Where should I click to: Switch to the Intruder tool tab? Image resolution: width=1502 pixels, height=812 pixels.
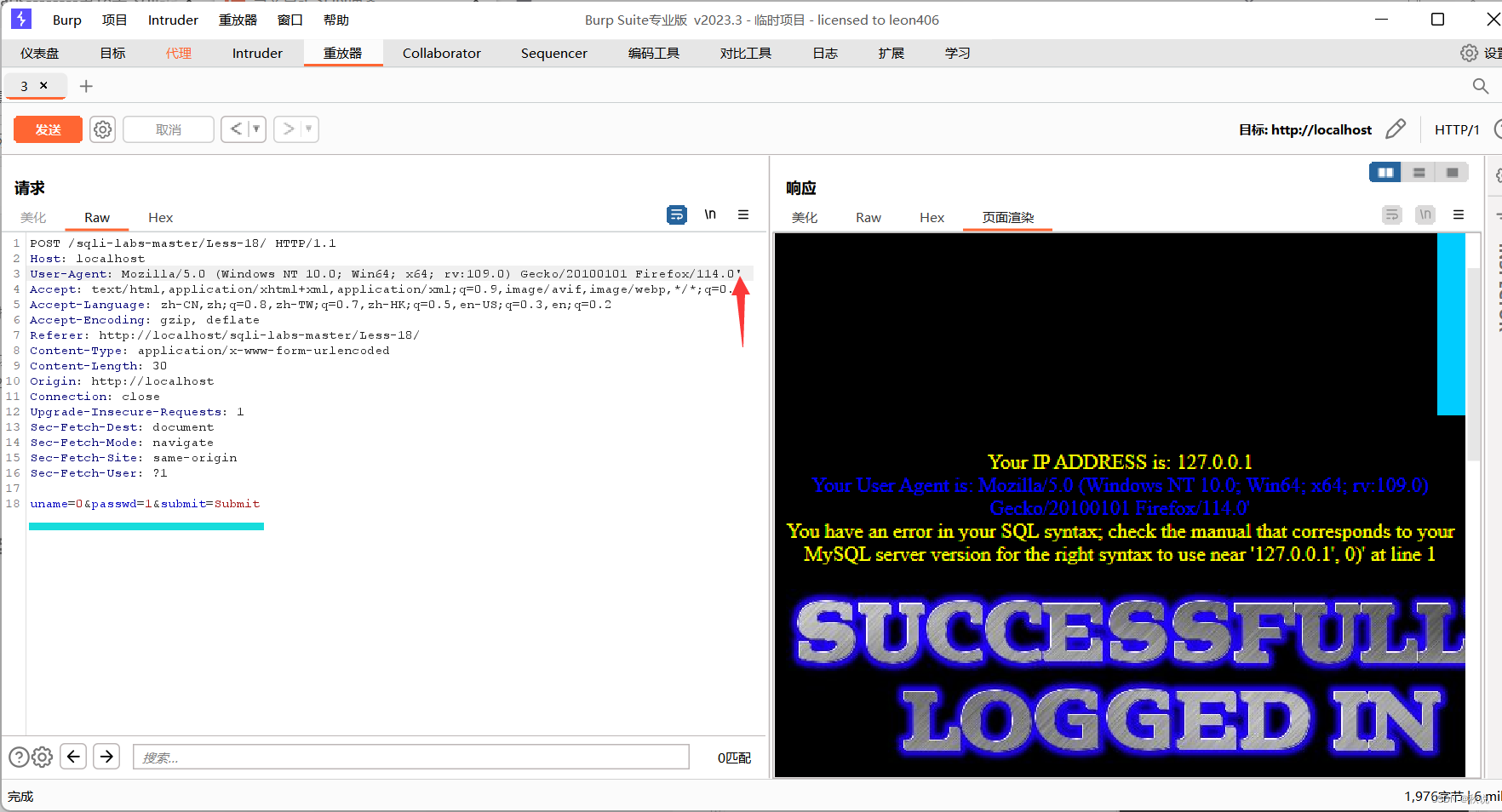click(x=257, y=53)
